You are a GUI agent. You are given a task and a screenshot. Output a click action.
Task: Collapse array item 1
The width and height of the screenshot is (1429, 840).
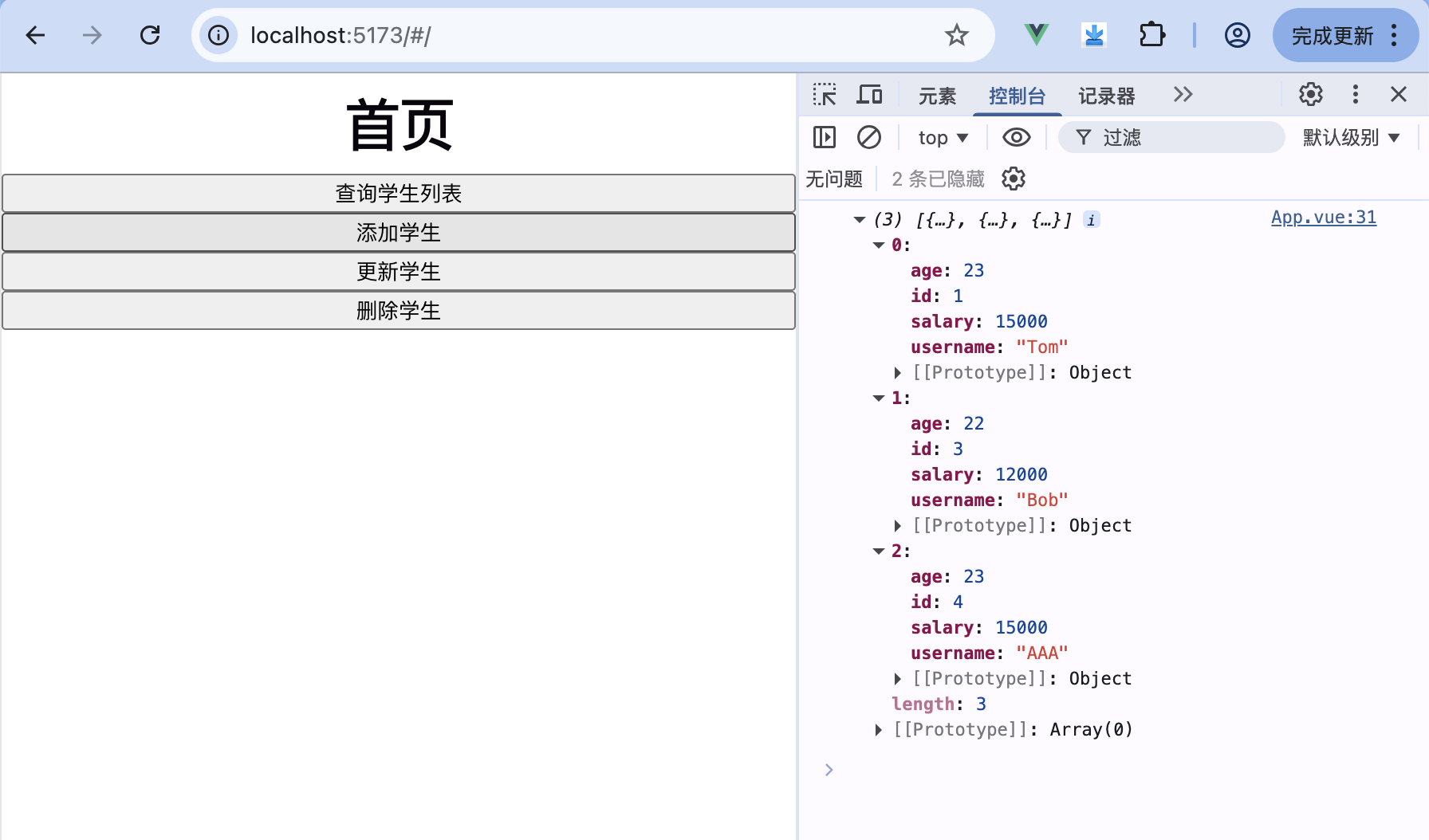point(879,398)
